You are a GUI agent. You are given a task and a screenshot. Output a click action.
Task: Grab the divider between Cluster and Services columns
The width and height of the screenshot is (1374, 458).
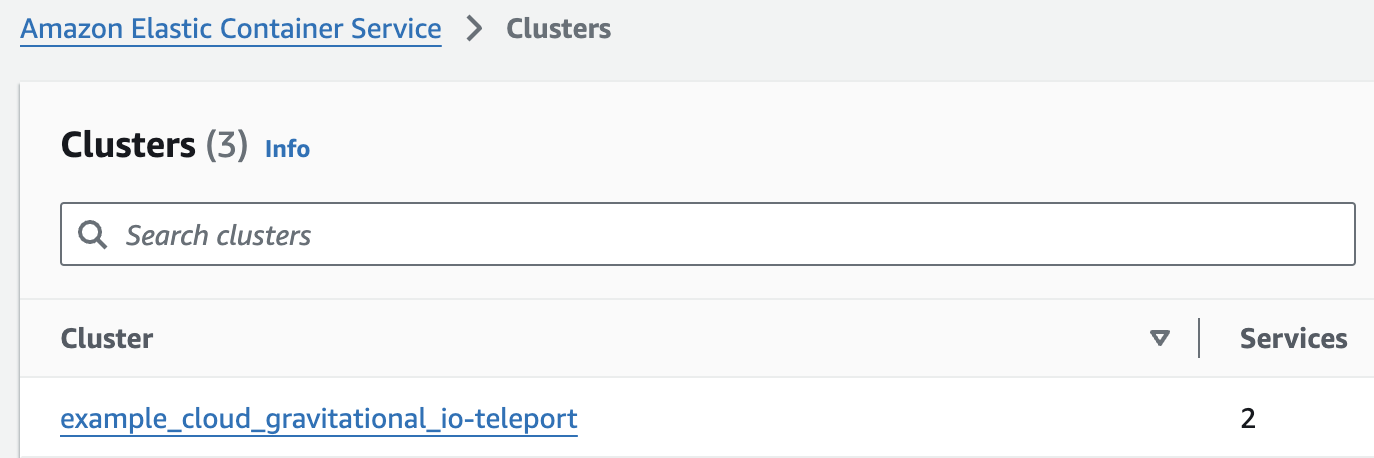point(1199,339)
